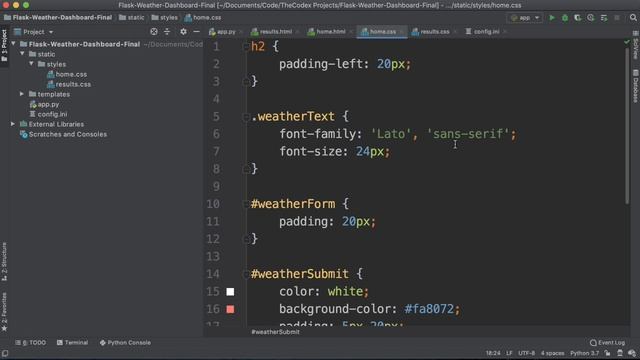The height and width of the screenshot is (360, 640).
Task: Click the editor vertical scrollbar
Action: click(627, 127)
